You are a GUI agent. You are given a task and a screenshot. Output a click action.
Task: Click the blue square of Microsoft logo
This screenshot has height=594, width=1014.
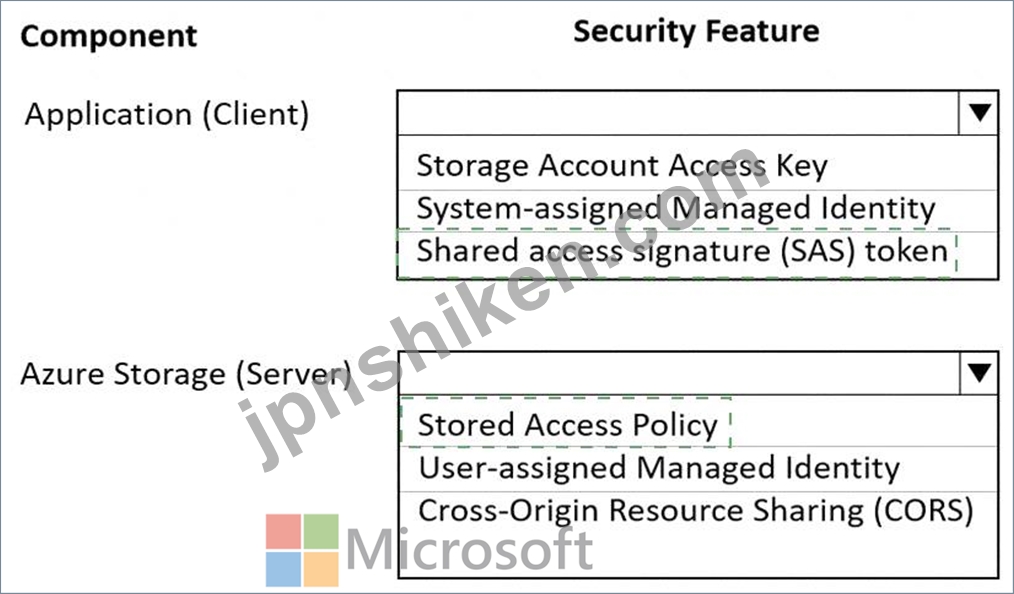pos(283,569)
